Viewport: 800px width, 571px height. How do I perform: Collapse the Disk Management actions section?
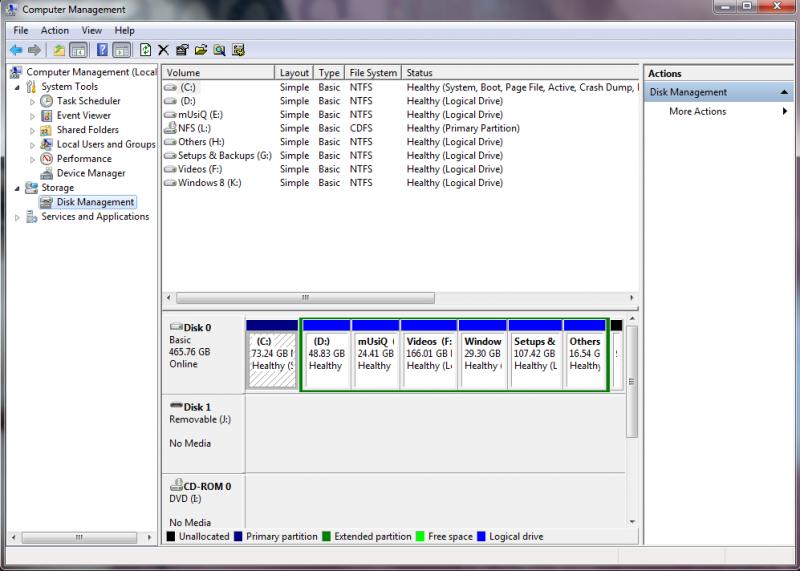coord(785,92)
